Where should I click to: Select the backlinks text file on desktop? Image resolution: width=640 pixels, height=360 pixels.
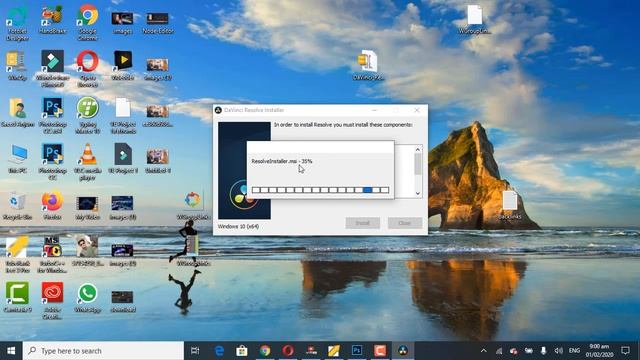click(x=510, y=205)
